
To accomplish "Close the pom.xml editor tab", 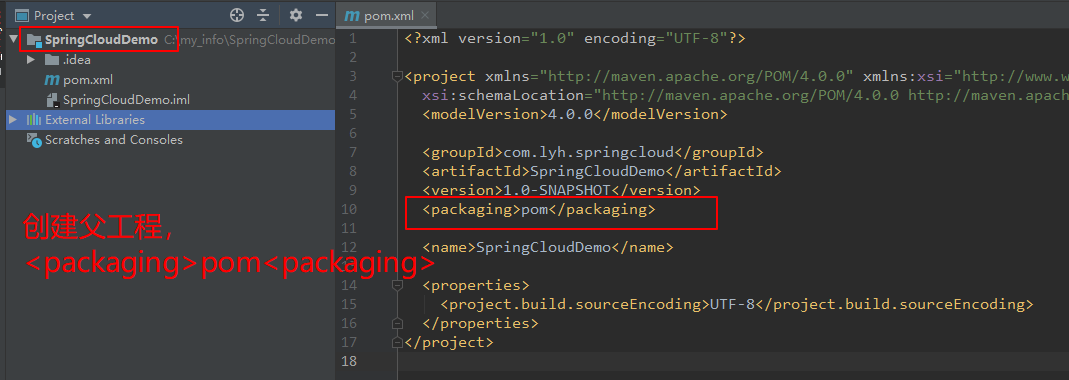I will [x=425, y=16].
